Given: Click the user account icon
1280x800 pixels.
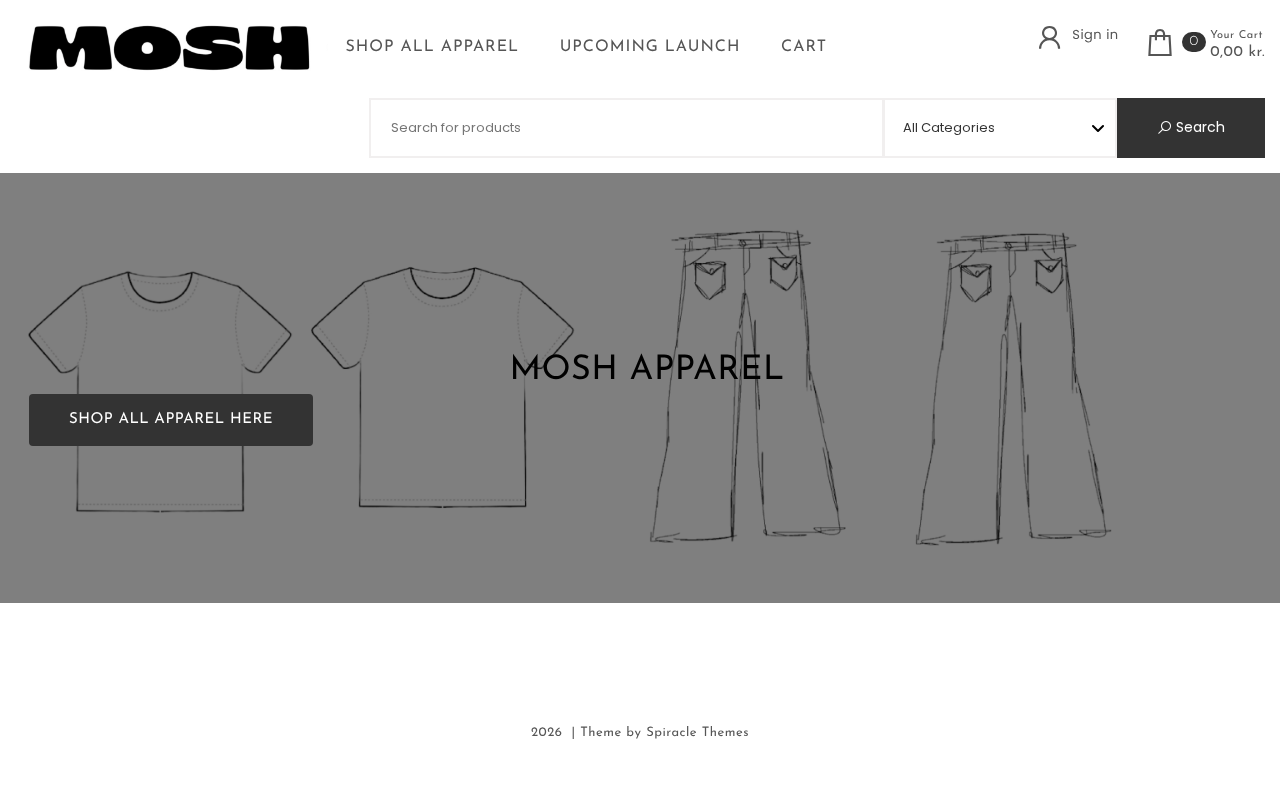Looking at the screenshot, I should [1049, 38].
